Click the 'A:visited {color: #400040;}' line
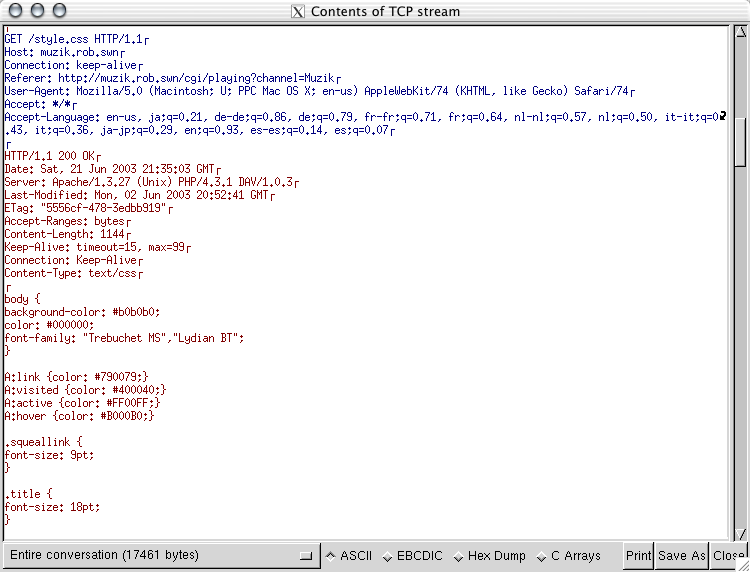750x572 pixels. pyautogui.click(x=85, y=390)
